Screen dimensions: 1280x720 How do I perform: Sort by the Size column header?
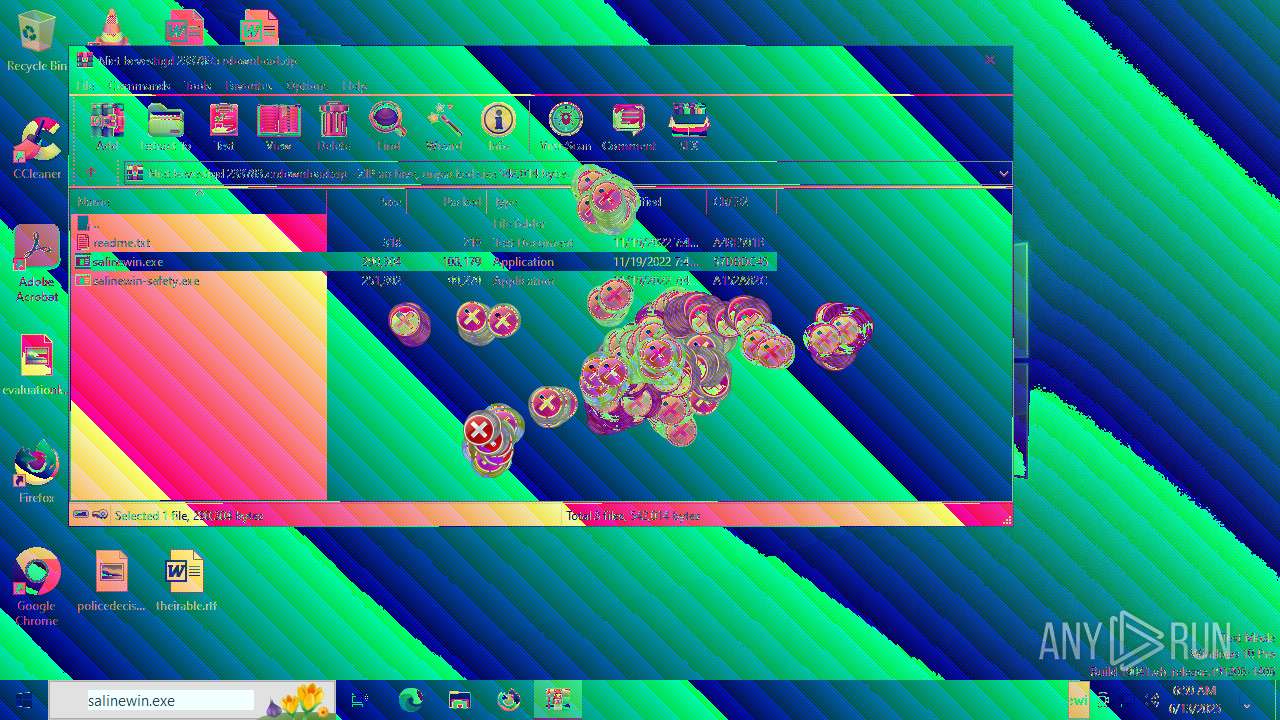point(367,201)
